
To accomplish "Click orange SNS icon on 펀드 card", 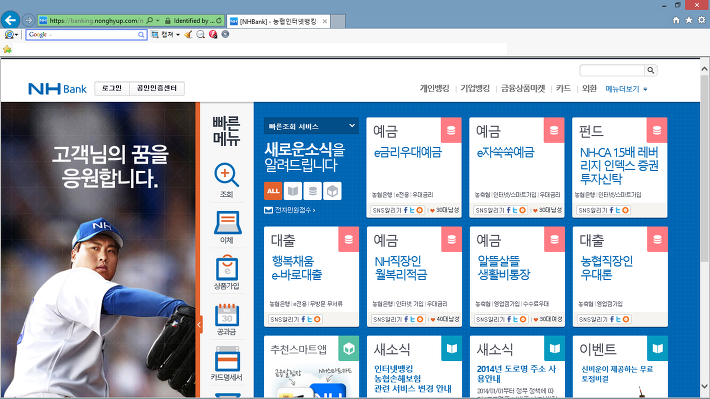I will [625, 210].
